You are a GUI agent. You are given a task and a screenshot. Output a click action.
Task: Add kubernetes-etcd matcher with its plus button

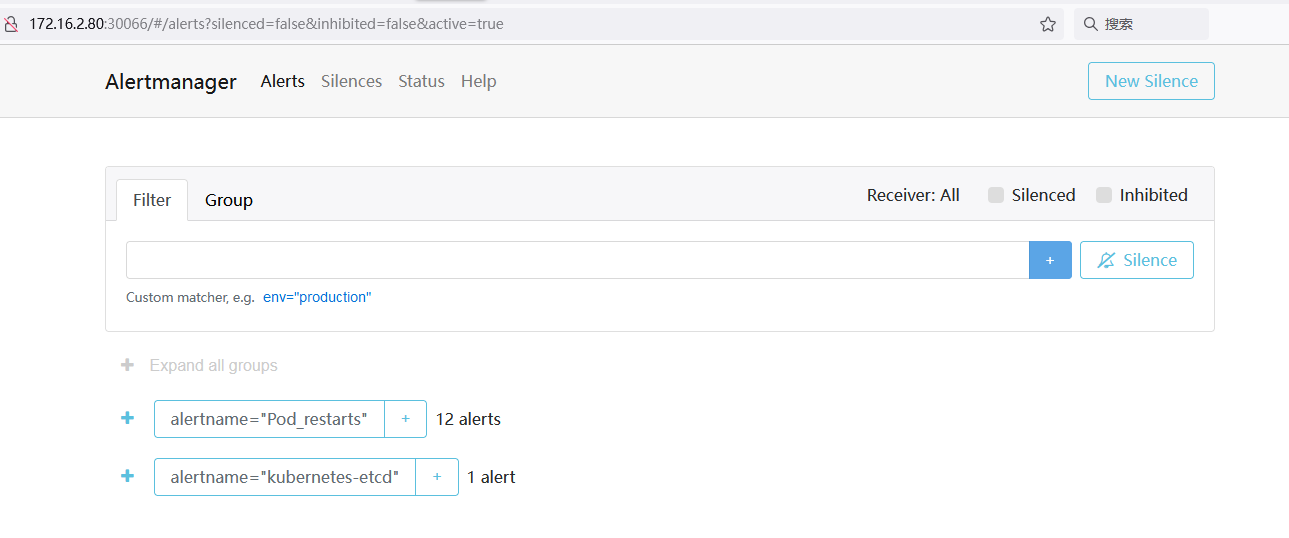click(x=437, y=477)
